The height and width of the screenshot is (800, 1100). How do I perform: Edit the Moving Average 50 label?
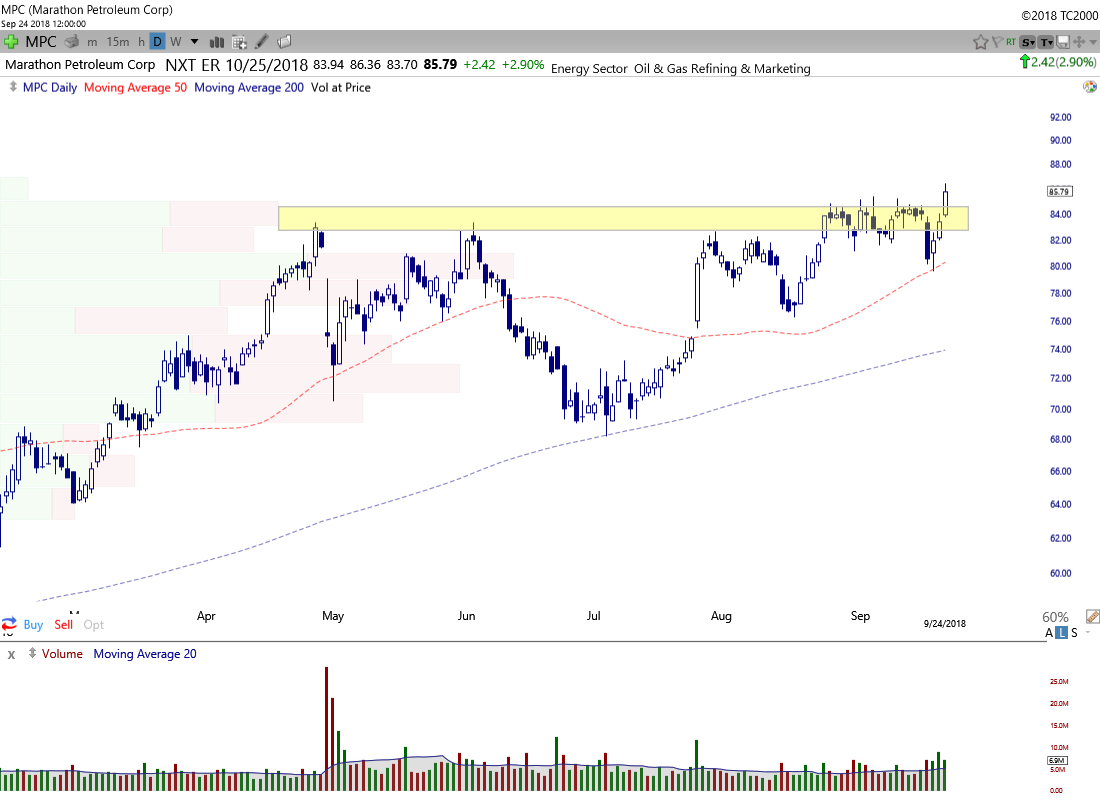click(x=135, y=88)
